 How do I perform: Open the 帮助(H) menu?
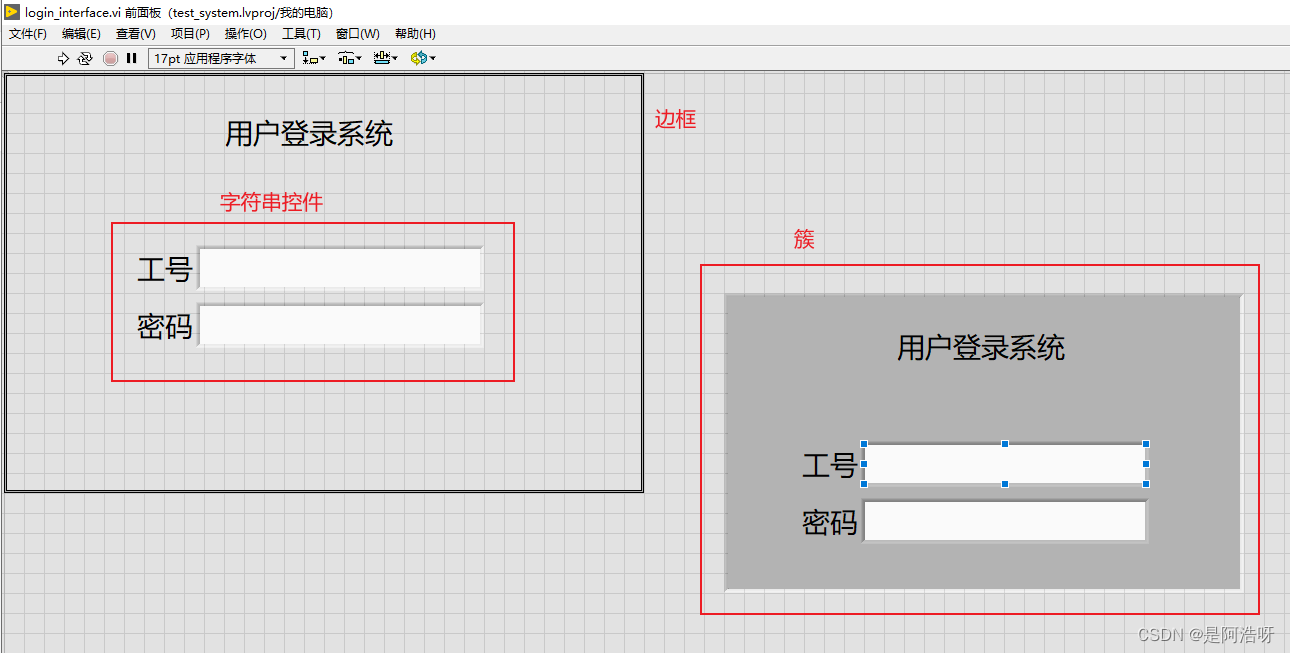pos(413,33)
